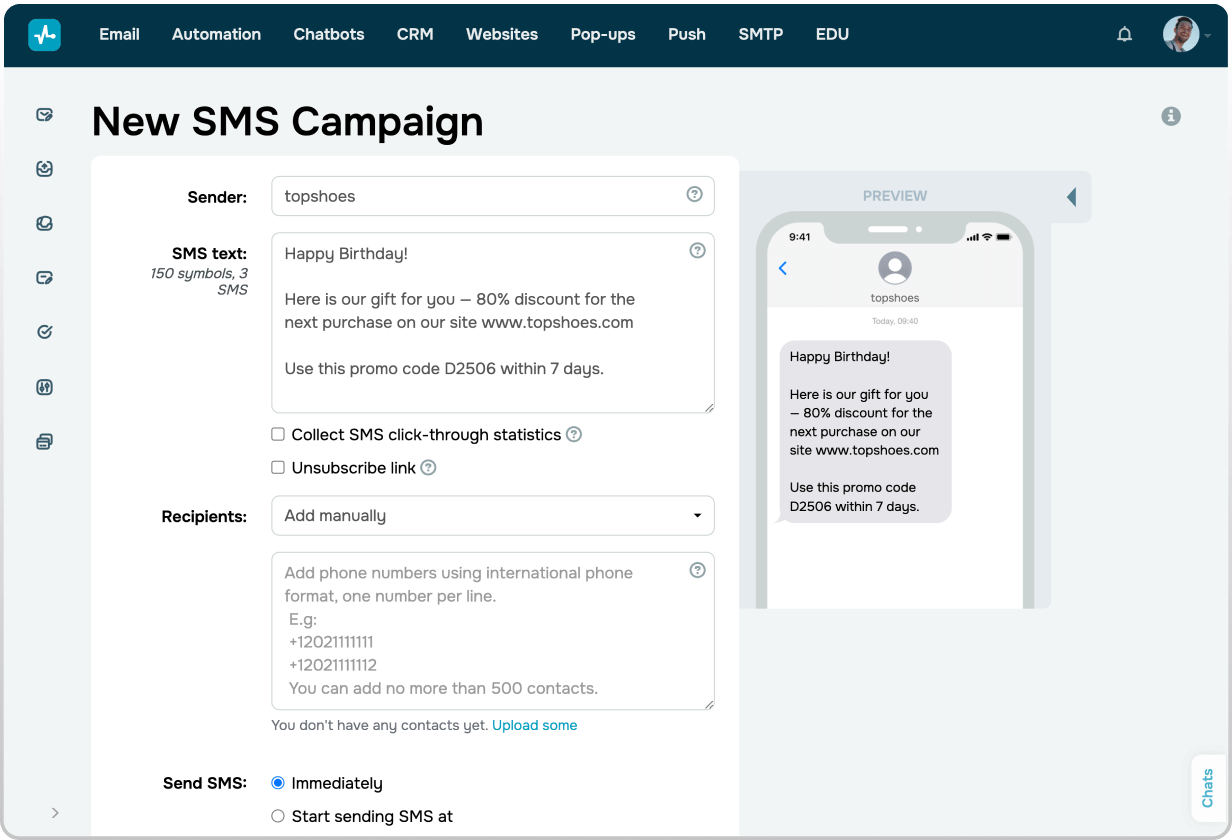Click the checkmark circle sidebar icon
This screenshot has width=1232, height=840.
click(44, 332)
